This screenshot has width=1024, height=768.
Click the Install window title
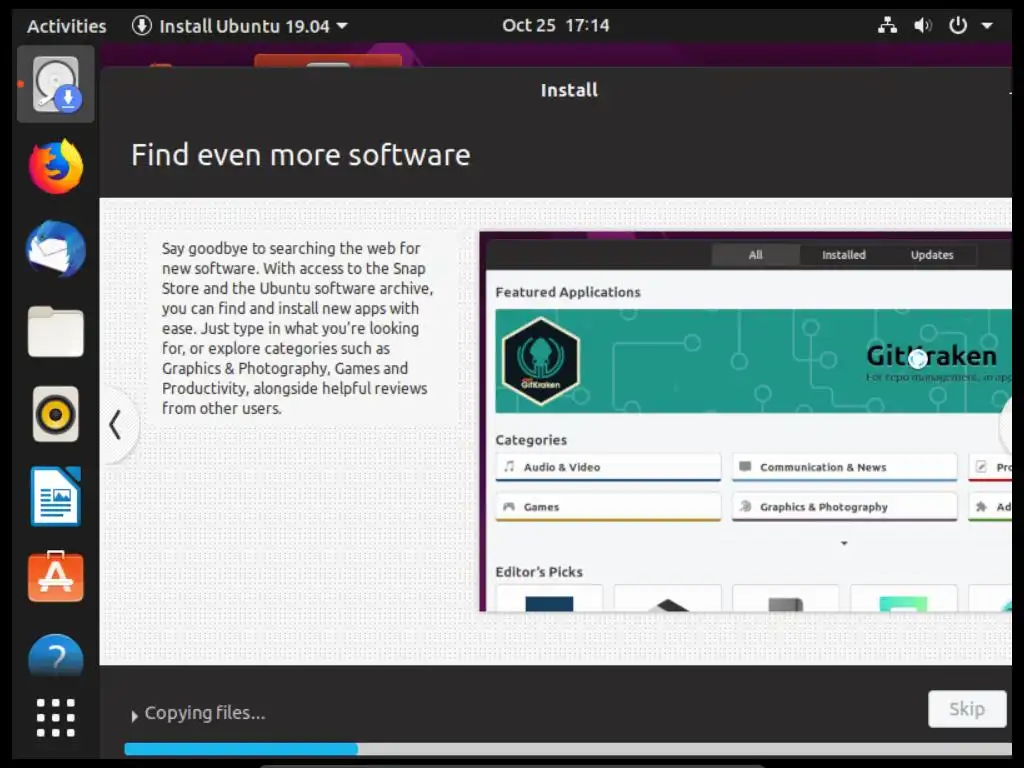coord(569,90)
